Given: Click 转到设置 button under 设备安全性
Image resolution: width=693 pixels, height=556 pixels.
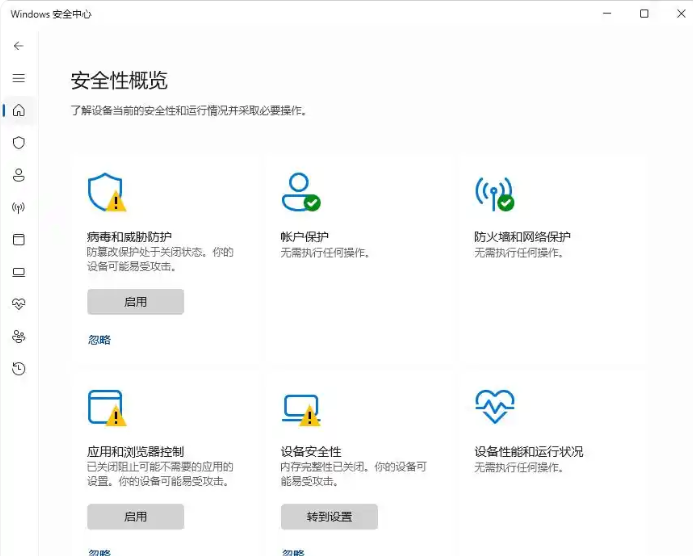Looking at the screenshot, I should [x=329, y=517].
